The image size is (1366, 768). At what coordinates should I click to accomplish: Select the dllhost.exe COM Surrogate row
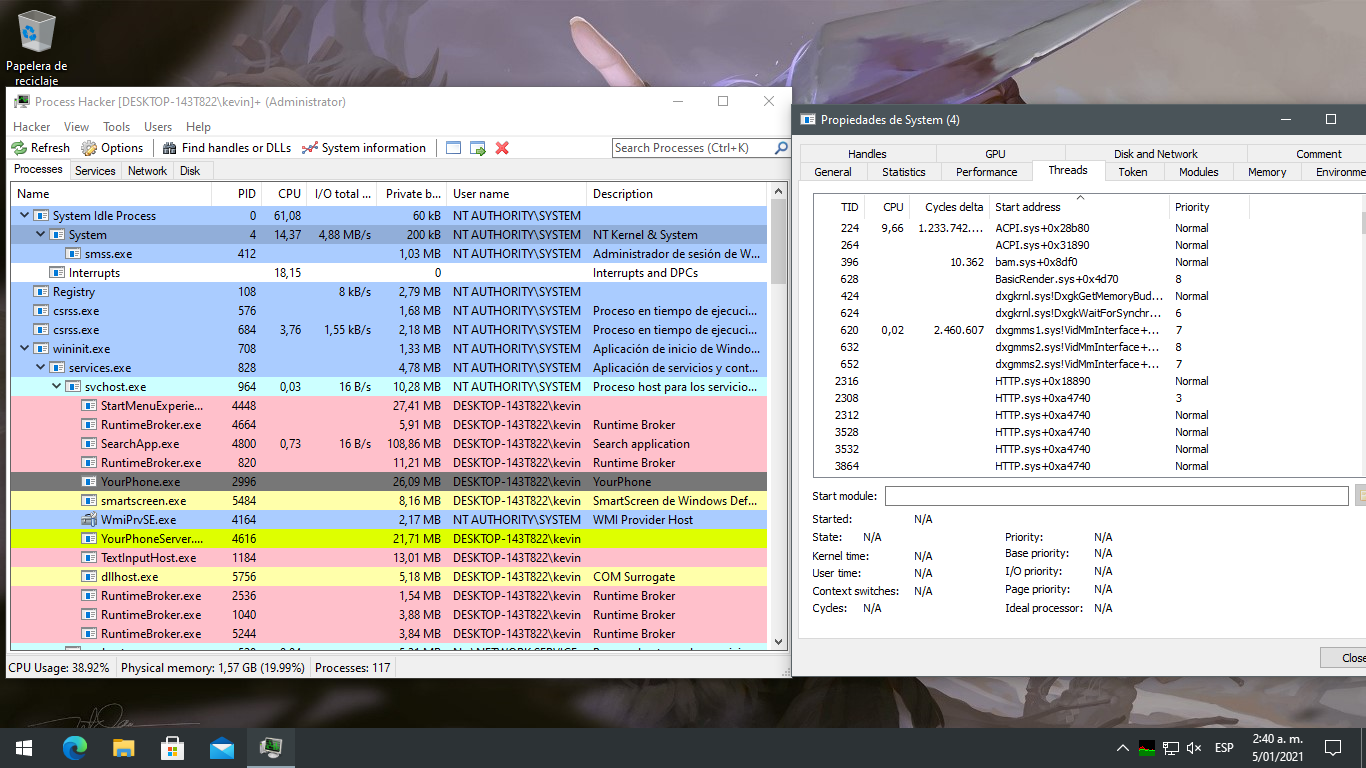pos(389,577)
